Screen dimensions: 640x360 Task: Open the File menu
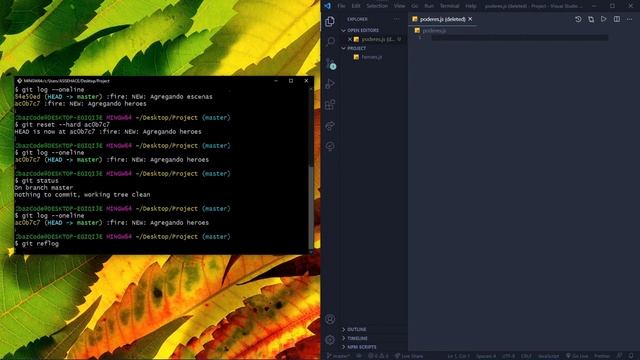[341, 6]
